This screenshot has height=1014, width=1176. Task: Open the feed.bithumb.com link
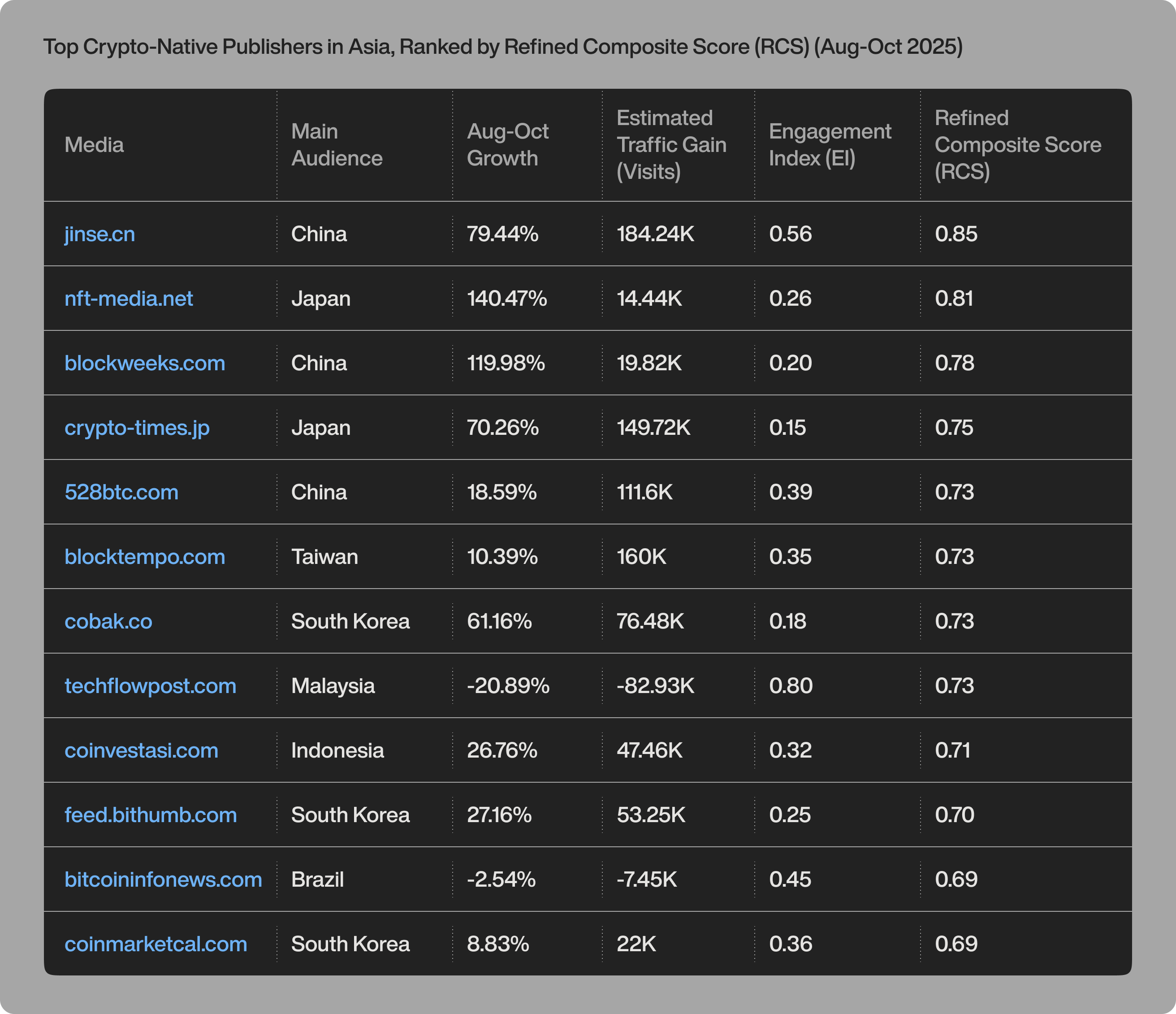point(151,815)
